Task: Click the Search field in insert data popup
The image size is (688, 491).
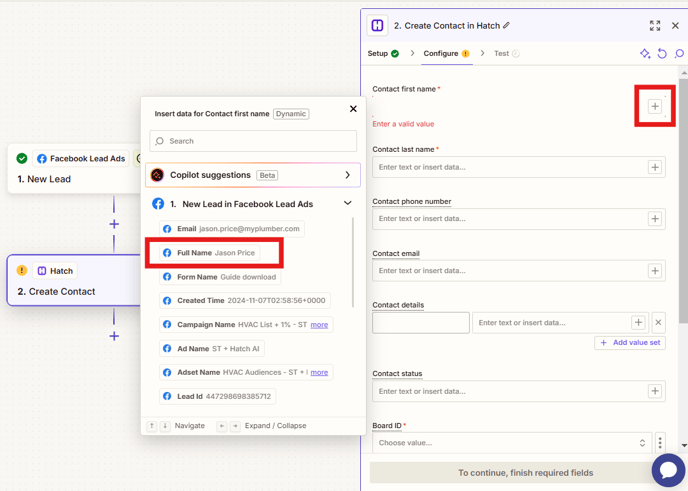Action: click(x=253, y=141)
